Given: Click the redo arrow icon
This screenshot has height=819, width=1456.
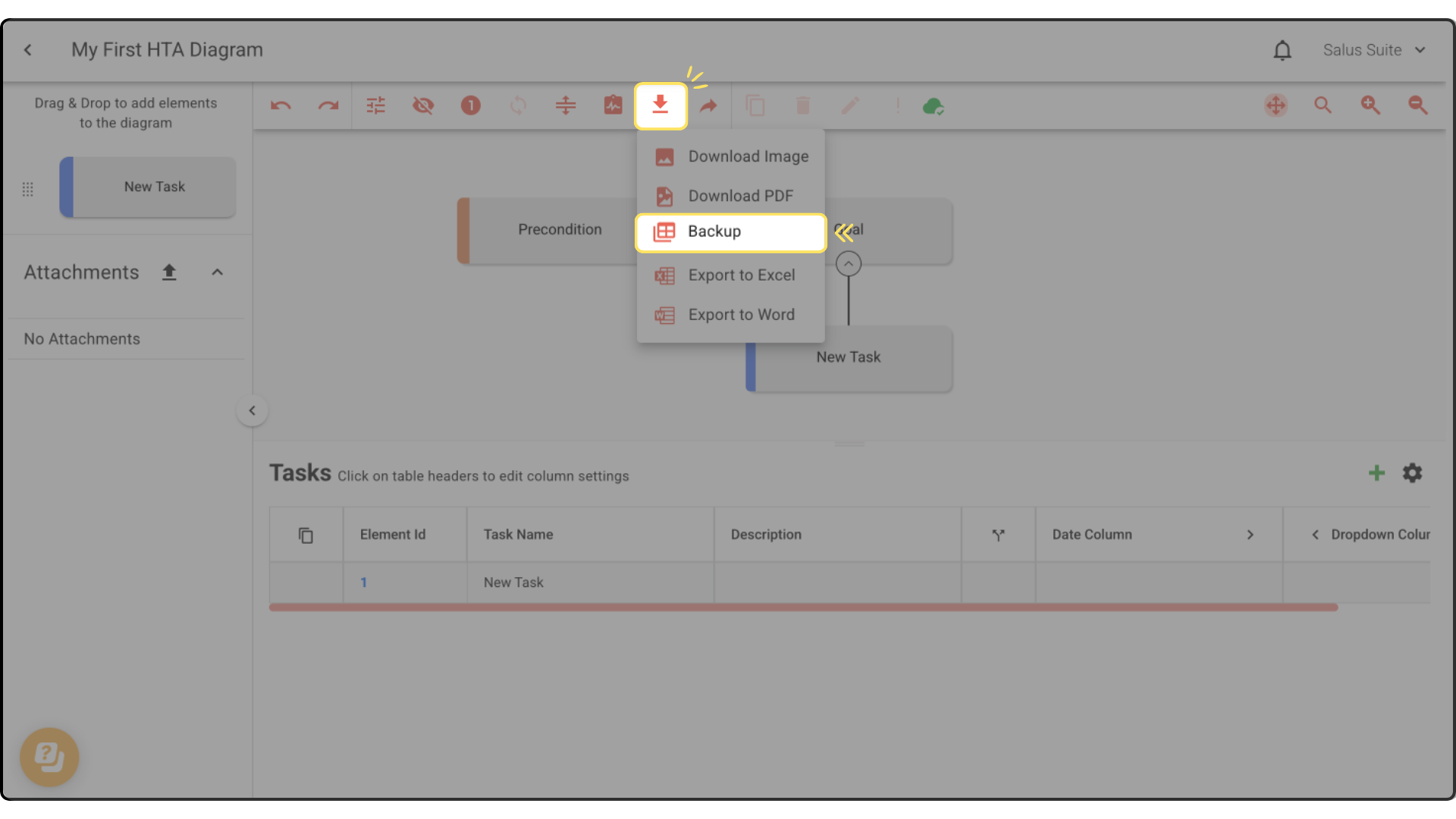Looking at the screenshot, I should click(328, 106).
